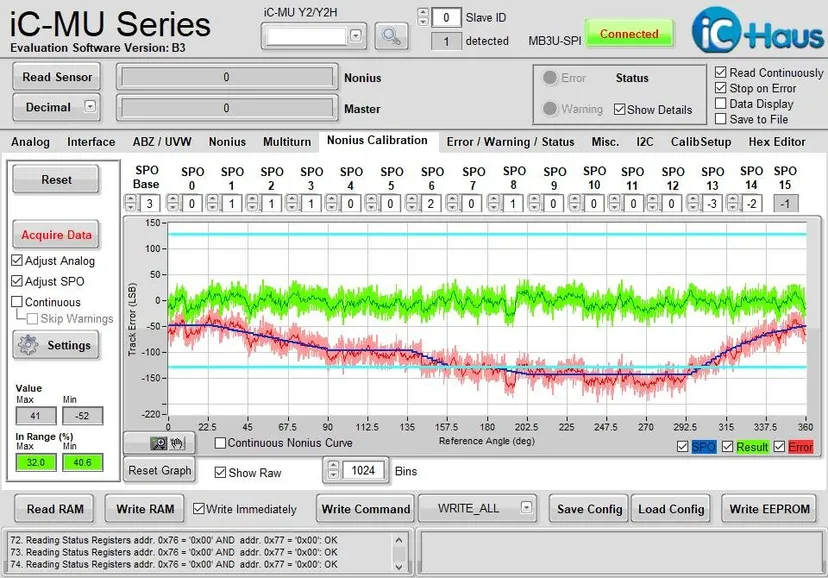Hide the Error plot via legend checkbox
Screen dimensions: 828x578
coord(779,447)
